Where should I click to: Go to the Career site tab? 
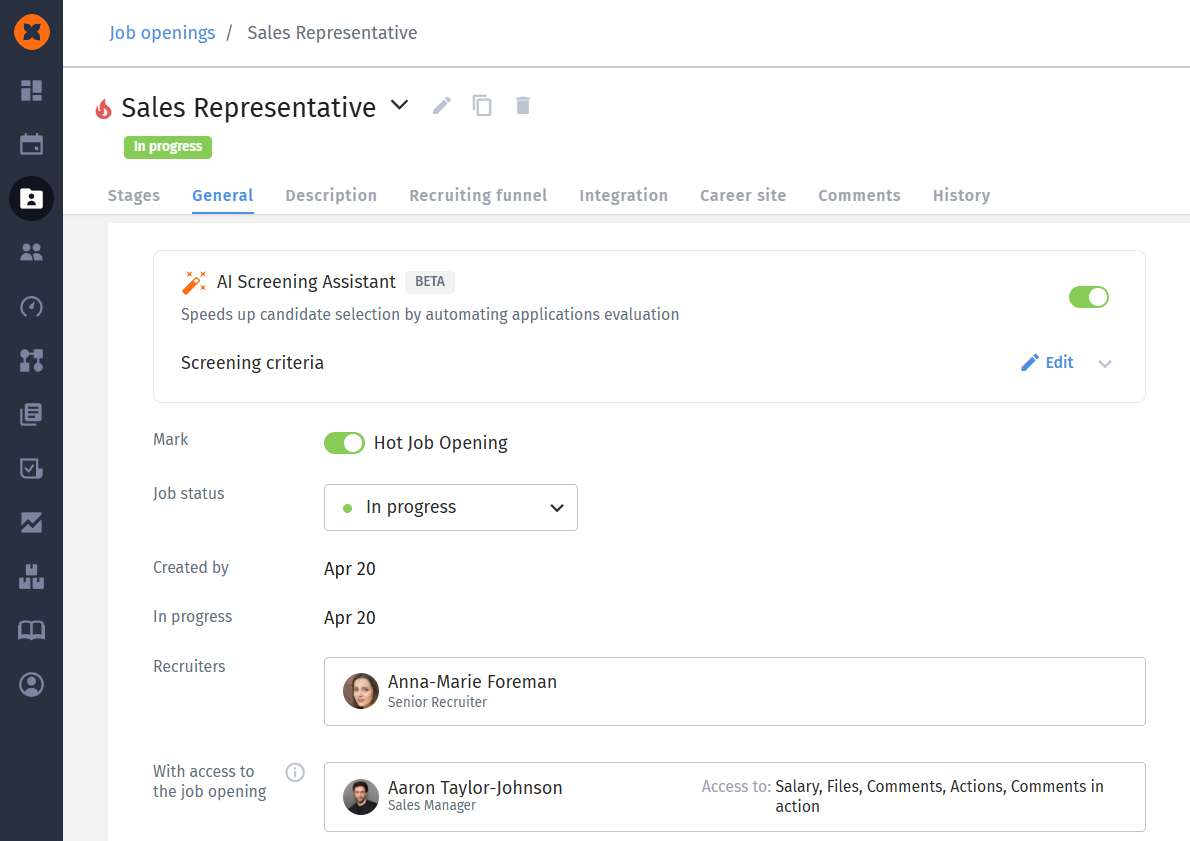[x=743, y=196]
